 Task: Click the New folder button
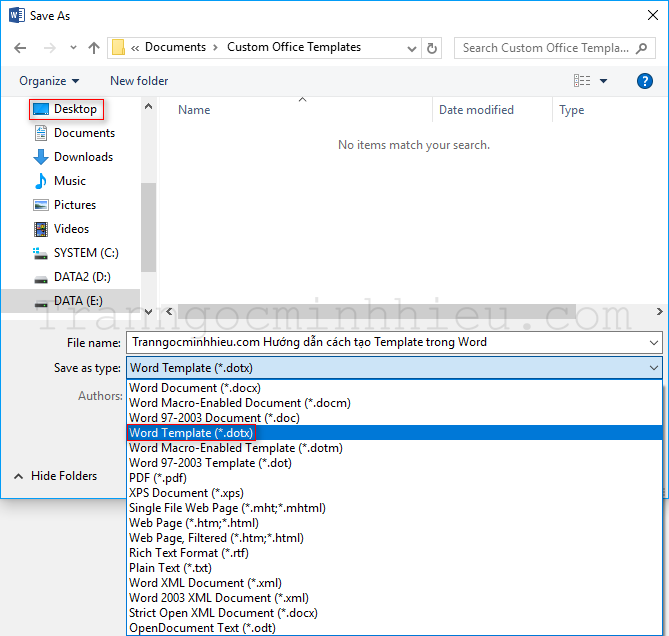139,81
